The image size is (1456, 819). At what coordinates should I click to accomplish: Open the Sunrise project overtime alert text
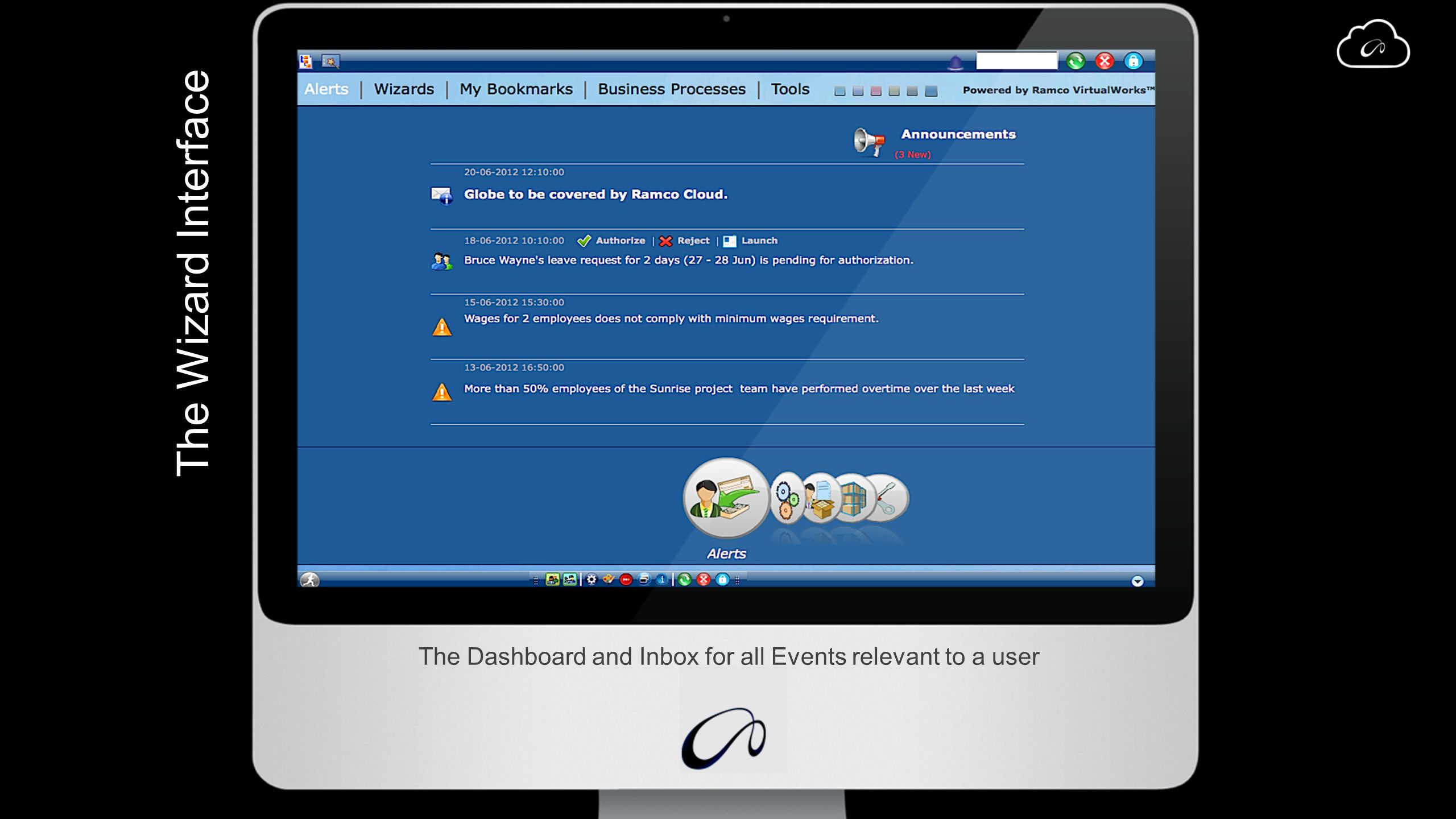tap(739, 388)
